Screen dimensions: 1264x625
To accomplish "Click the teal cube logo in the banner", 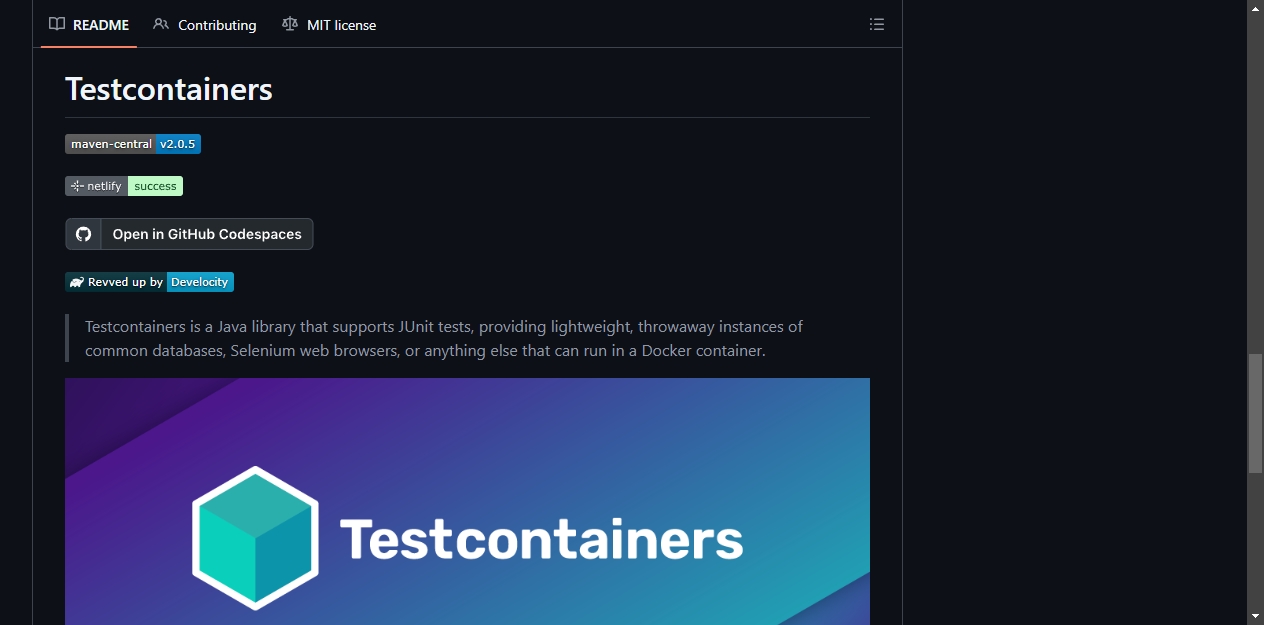I will (255, 538).
